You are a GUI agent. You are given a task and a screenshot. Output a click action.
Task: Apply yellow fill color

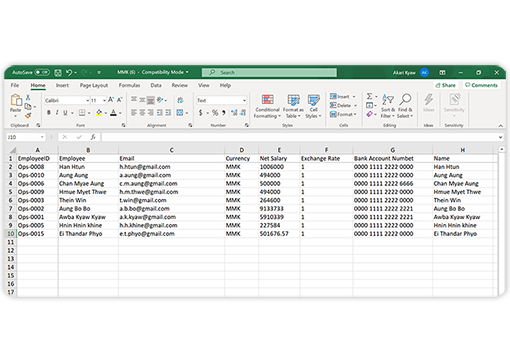pyautogui.click(x=99, y=113)
